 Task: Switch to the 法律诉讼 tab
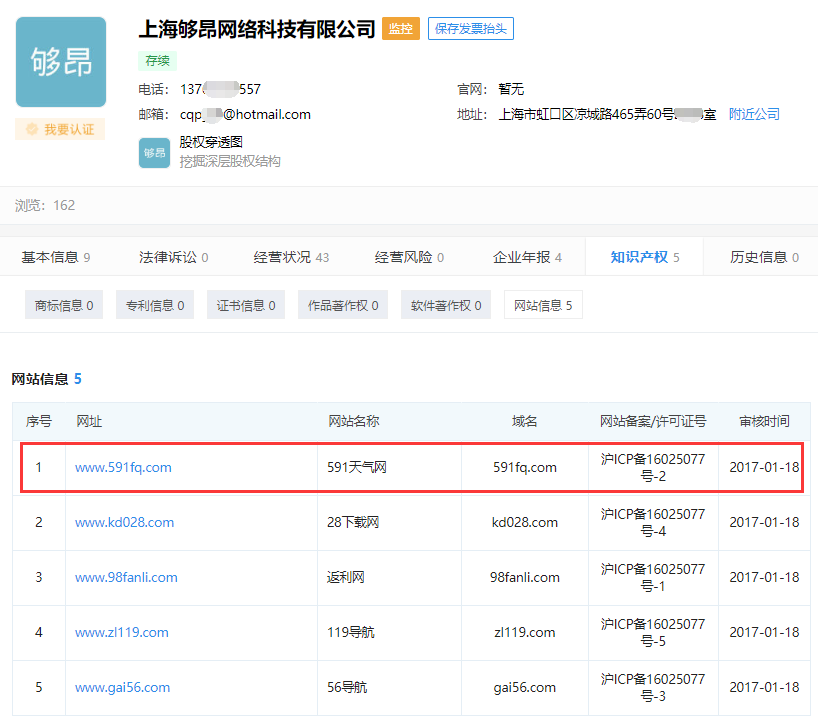tap(173, 257)
